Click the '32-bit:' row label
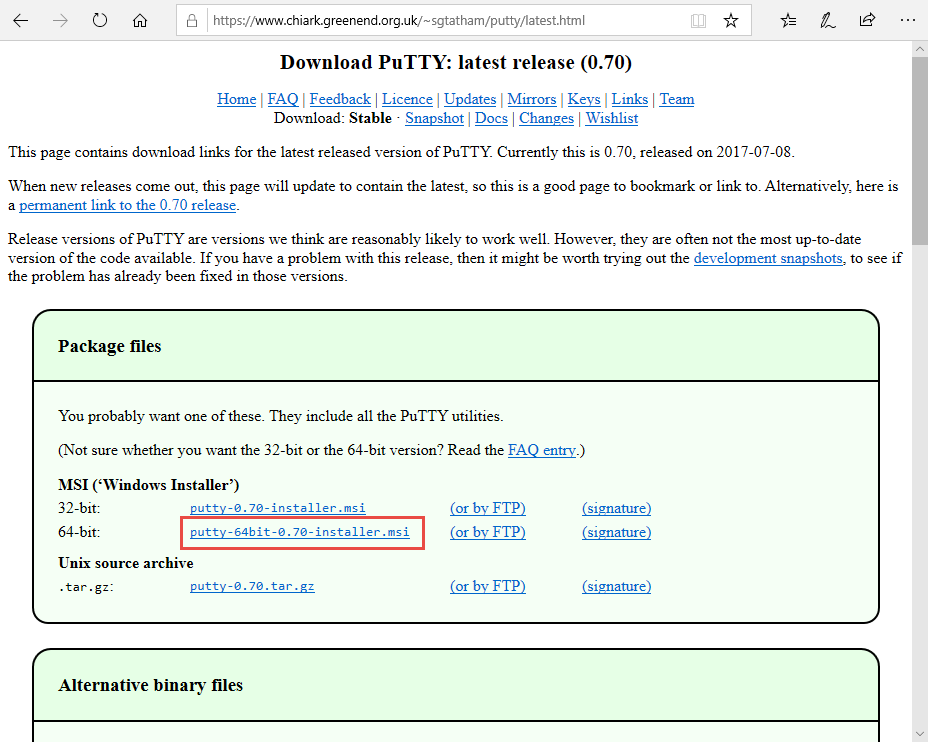This screenshot has width=928, height=742. pos(79,508)
